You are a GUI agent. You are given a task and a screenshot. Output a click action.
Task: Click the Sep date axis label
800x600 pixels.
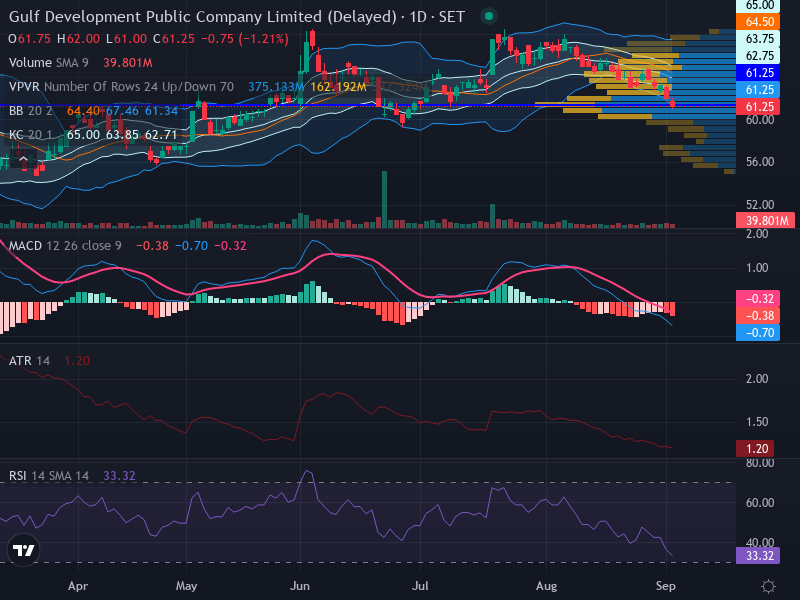[x=665, y=586]
